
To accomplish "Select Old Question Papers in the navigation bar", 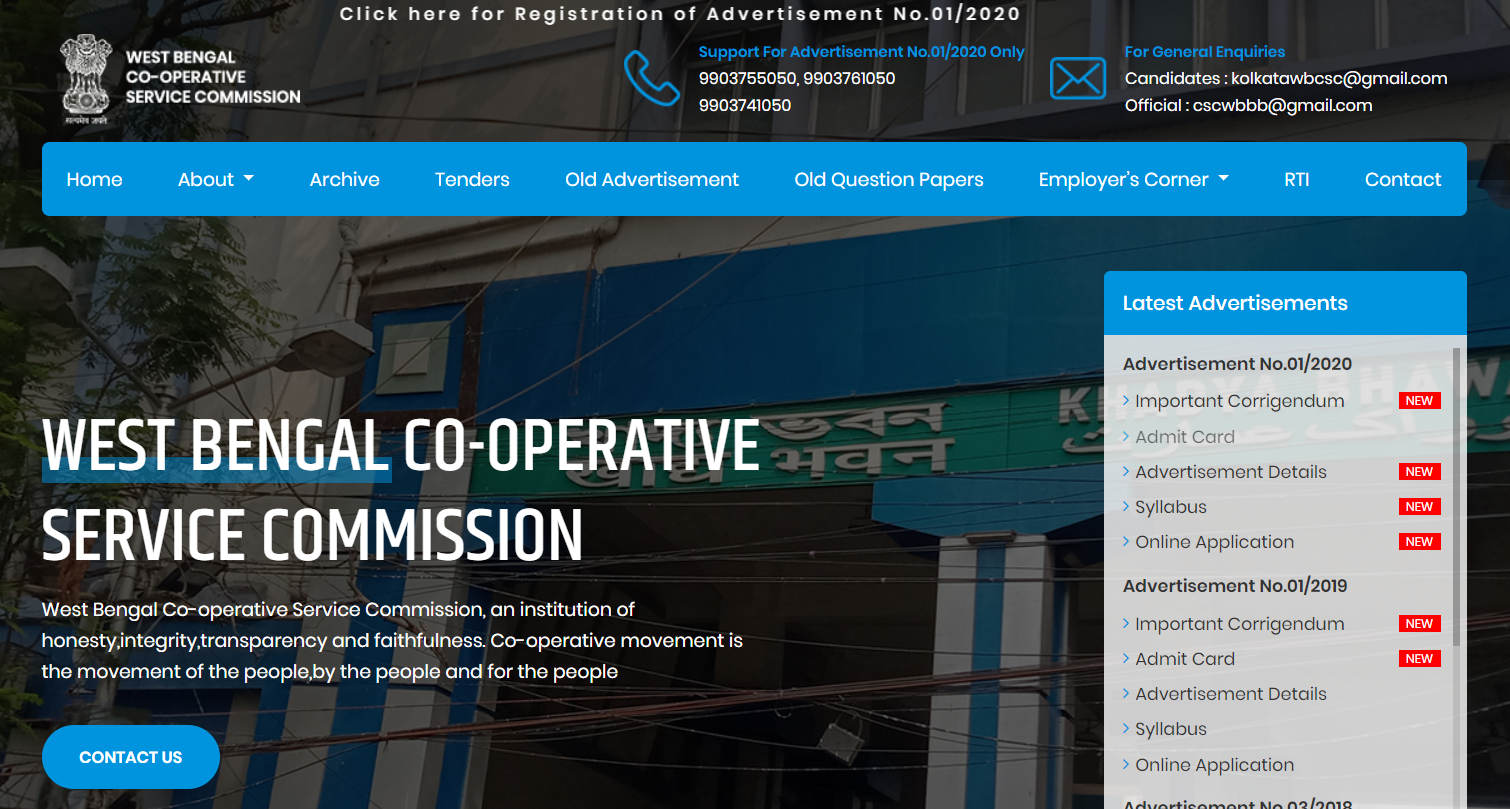I will (x=888, y=179).
